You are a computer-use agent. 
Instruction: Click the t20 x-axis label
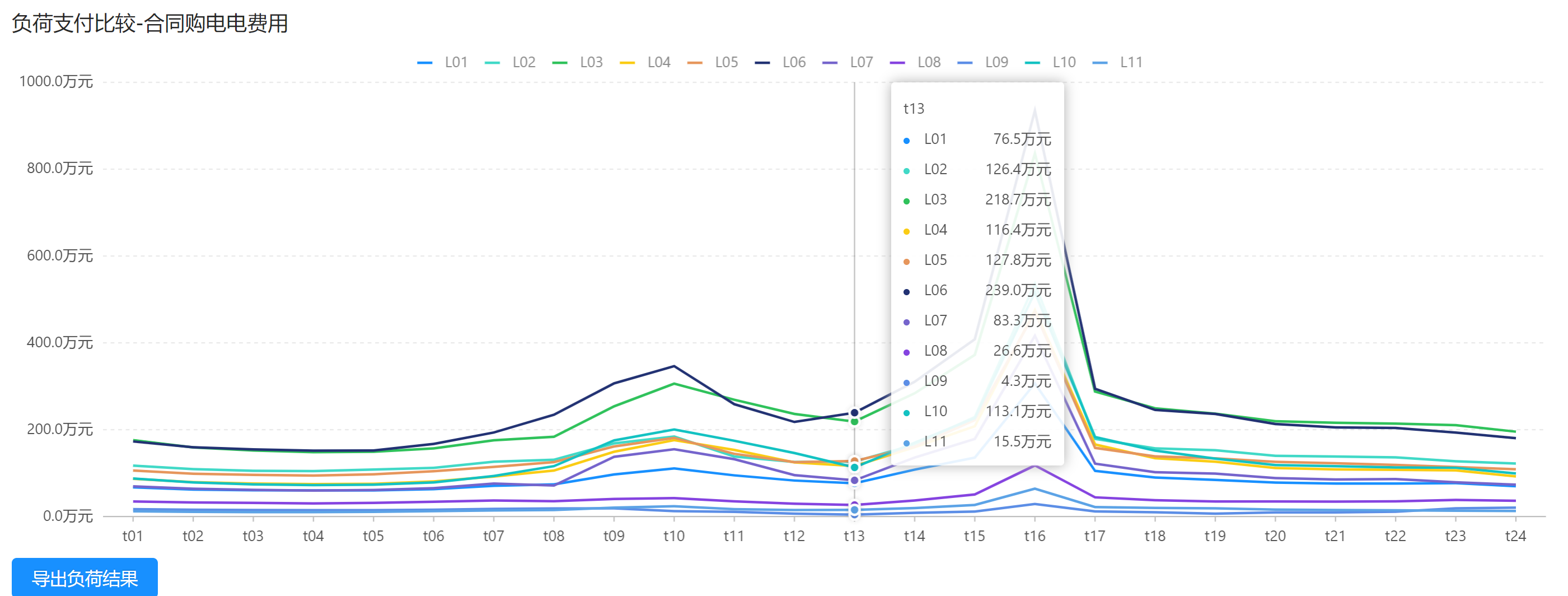click(x=1275, y=536)
